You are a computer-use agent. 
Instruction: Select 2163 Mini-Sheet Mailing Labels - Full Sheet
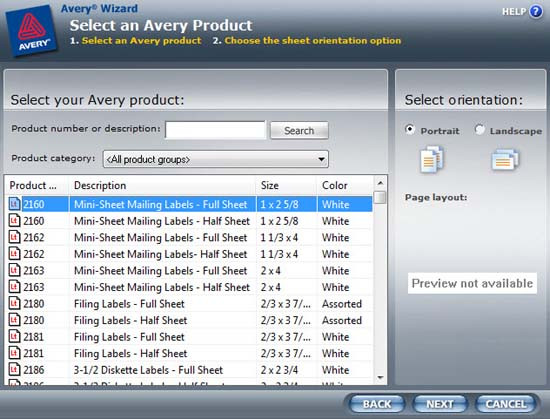tap(189, 270)
